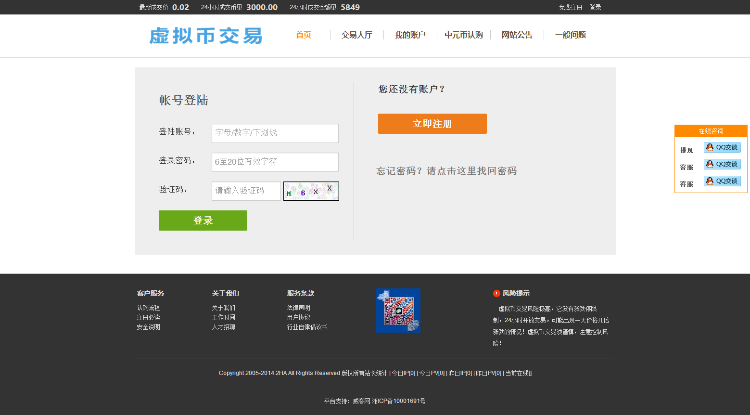Open 安全说明 under 客户服务

tap(148, 327)
